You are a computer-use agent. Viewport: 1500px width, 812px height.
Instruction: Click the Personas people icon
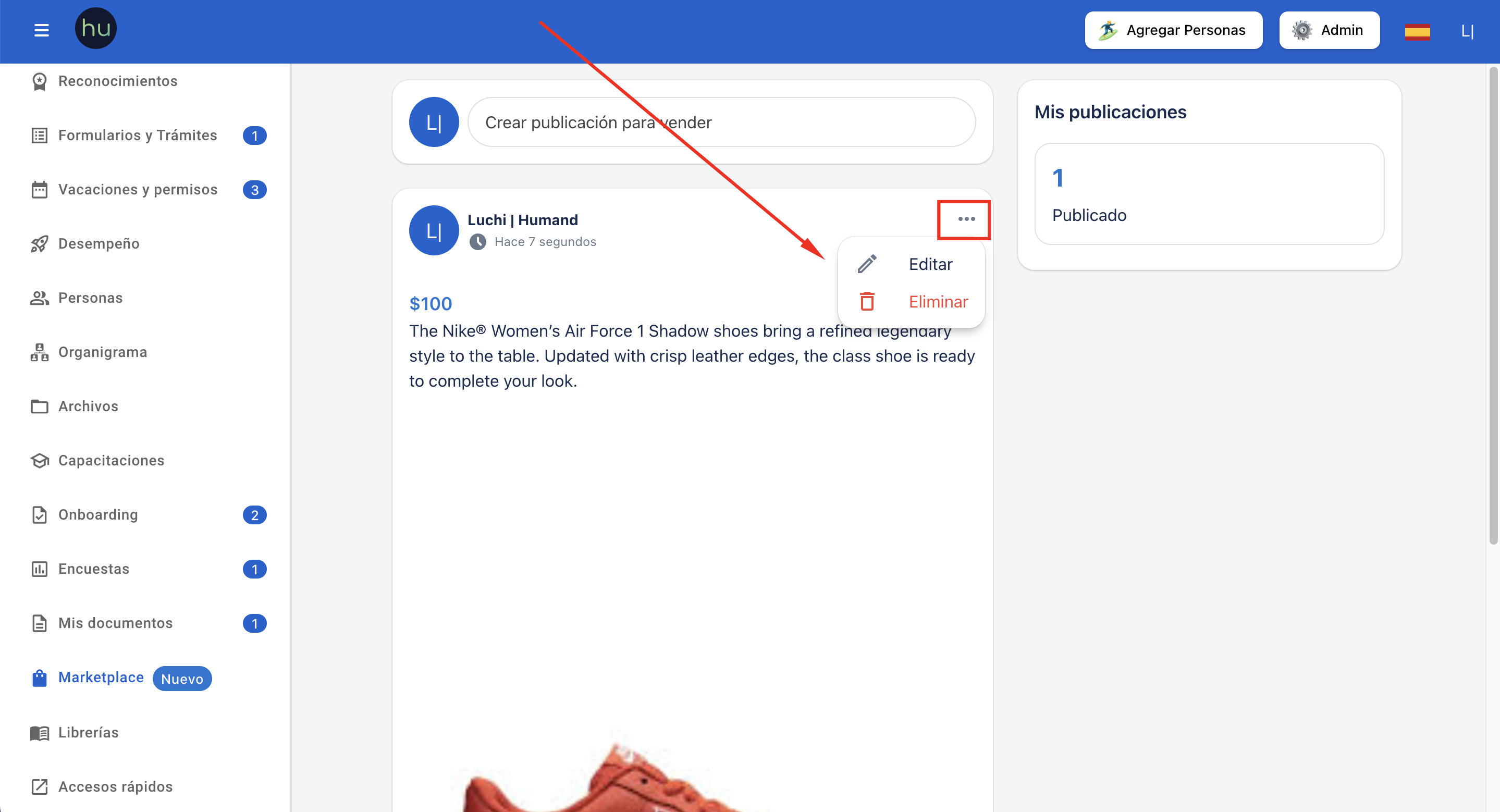pos(39,298)
